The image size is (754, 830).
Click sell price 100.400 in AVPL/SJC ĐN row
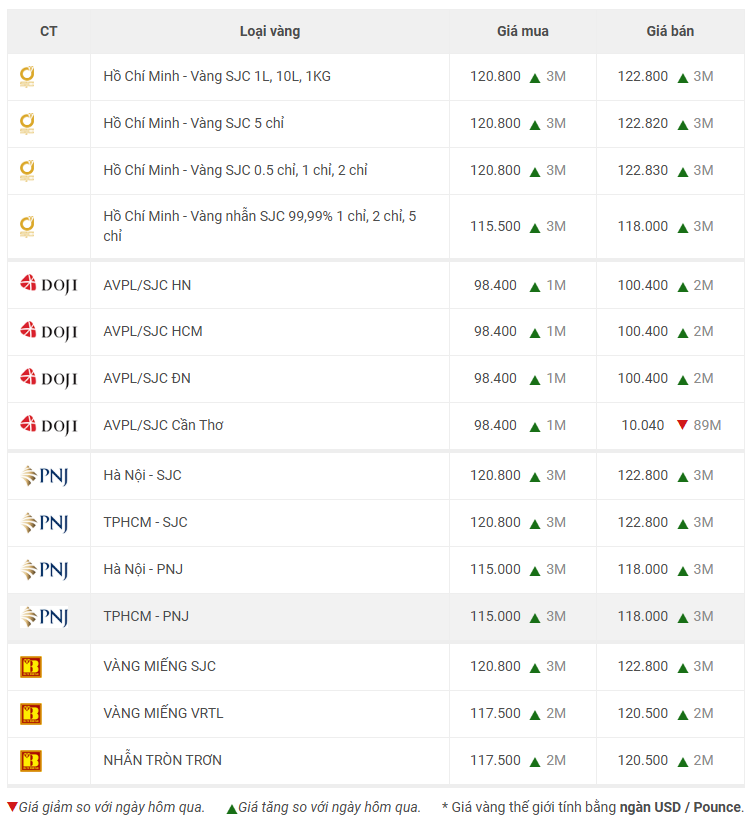click(x=643, y=378)
